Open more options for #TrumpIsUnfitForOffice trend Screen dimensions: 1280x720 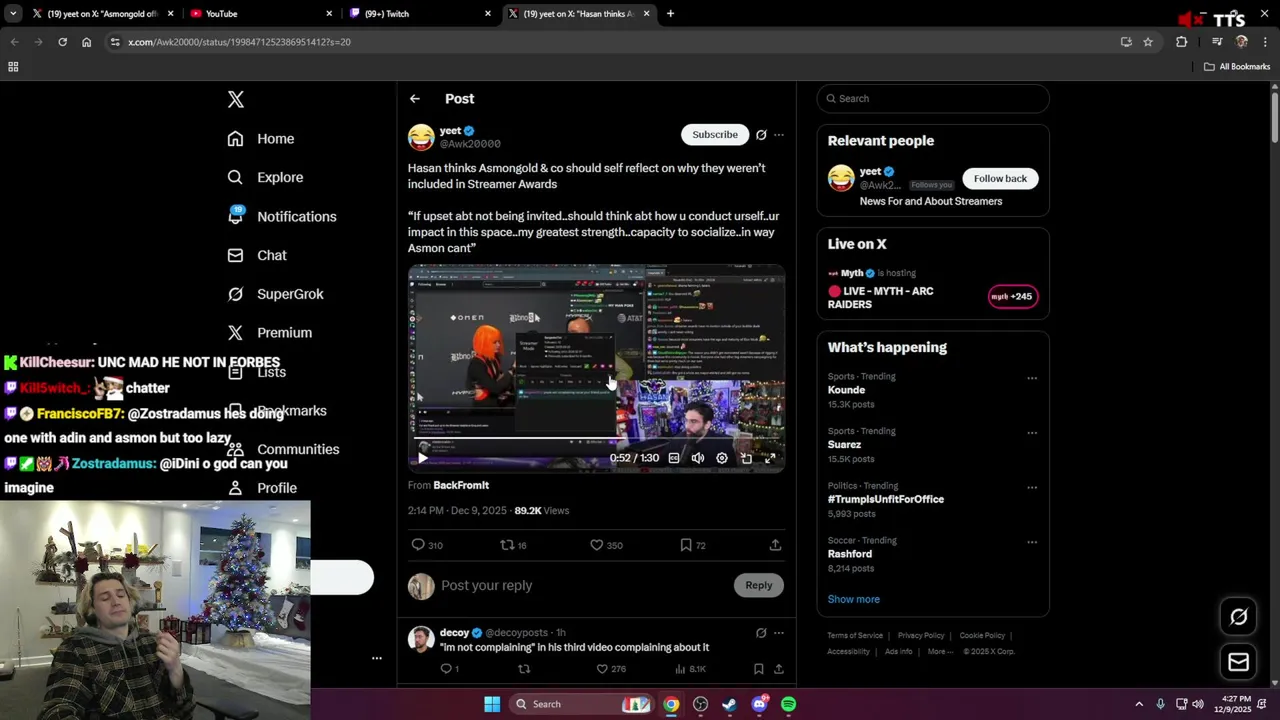tap(1032, 488)
